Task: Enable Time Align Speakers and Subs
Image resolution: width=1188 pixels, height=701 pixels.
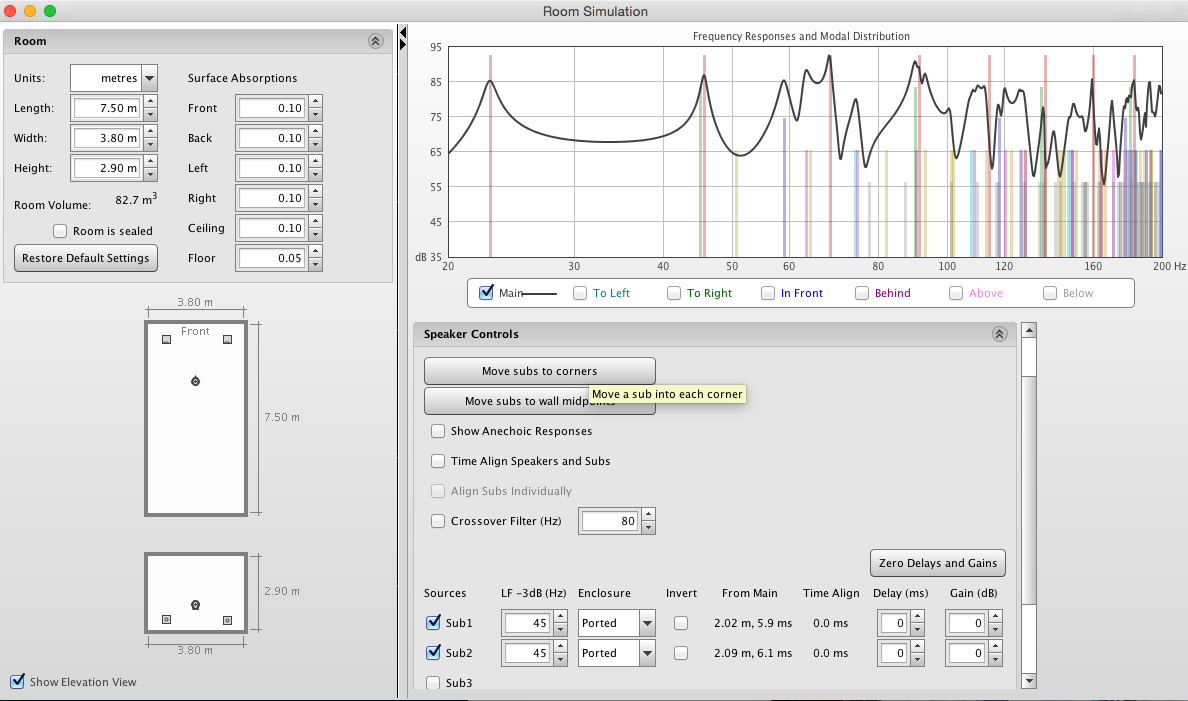Action: 438,461
